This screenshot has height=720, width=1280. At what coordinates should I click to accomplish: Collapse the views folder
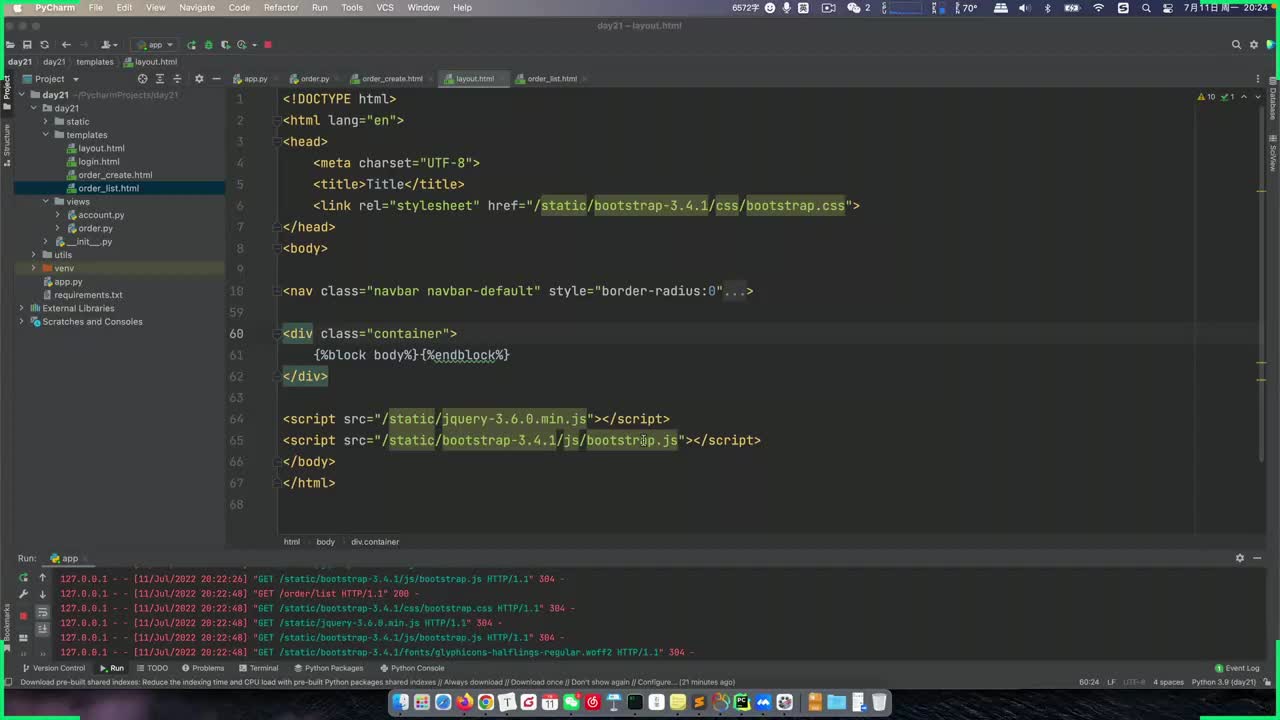click(45, 201)
